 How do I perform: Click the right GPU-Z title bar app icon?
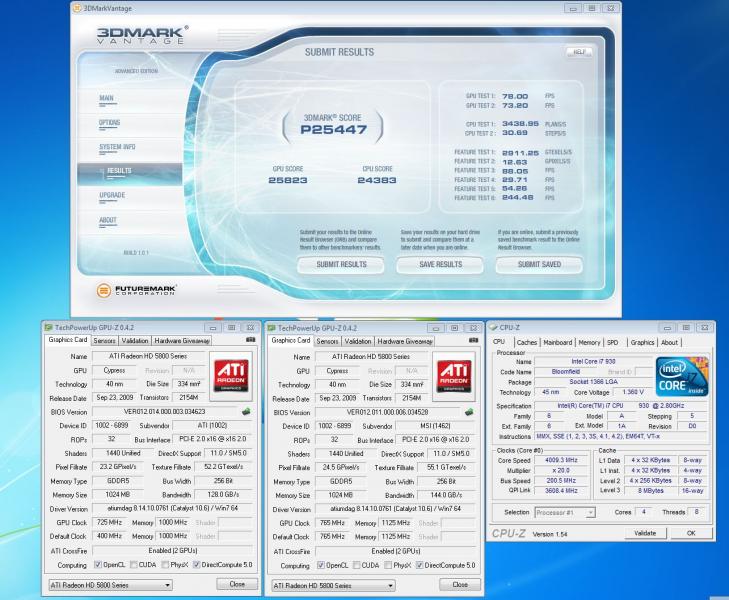(272, 328)
